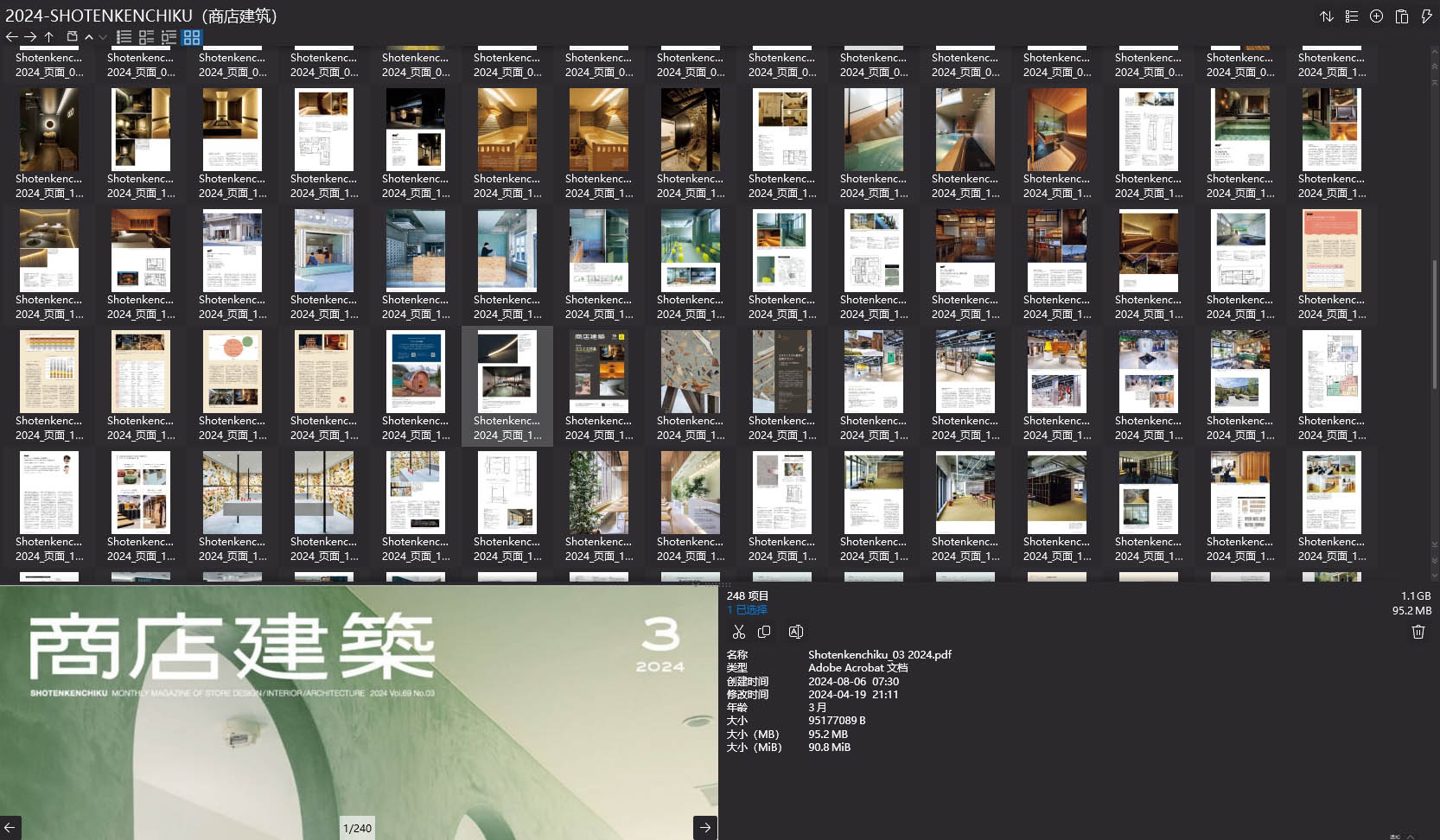
Task: Rename the selected PDF
Action: (x=796, y=632)
